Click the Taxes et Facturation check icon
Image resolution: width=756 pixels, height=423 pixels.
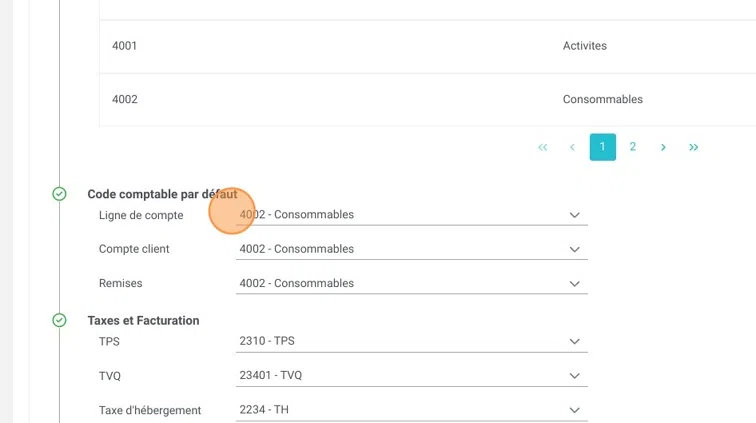[59, 320]
